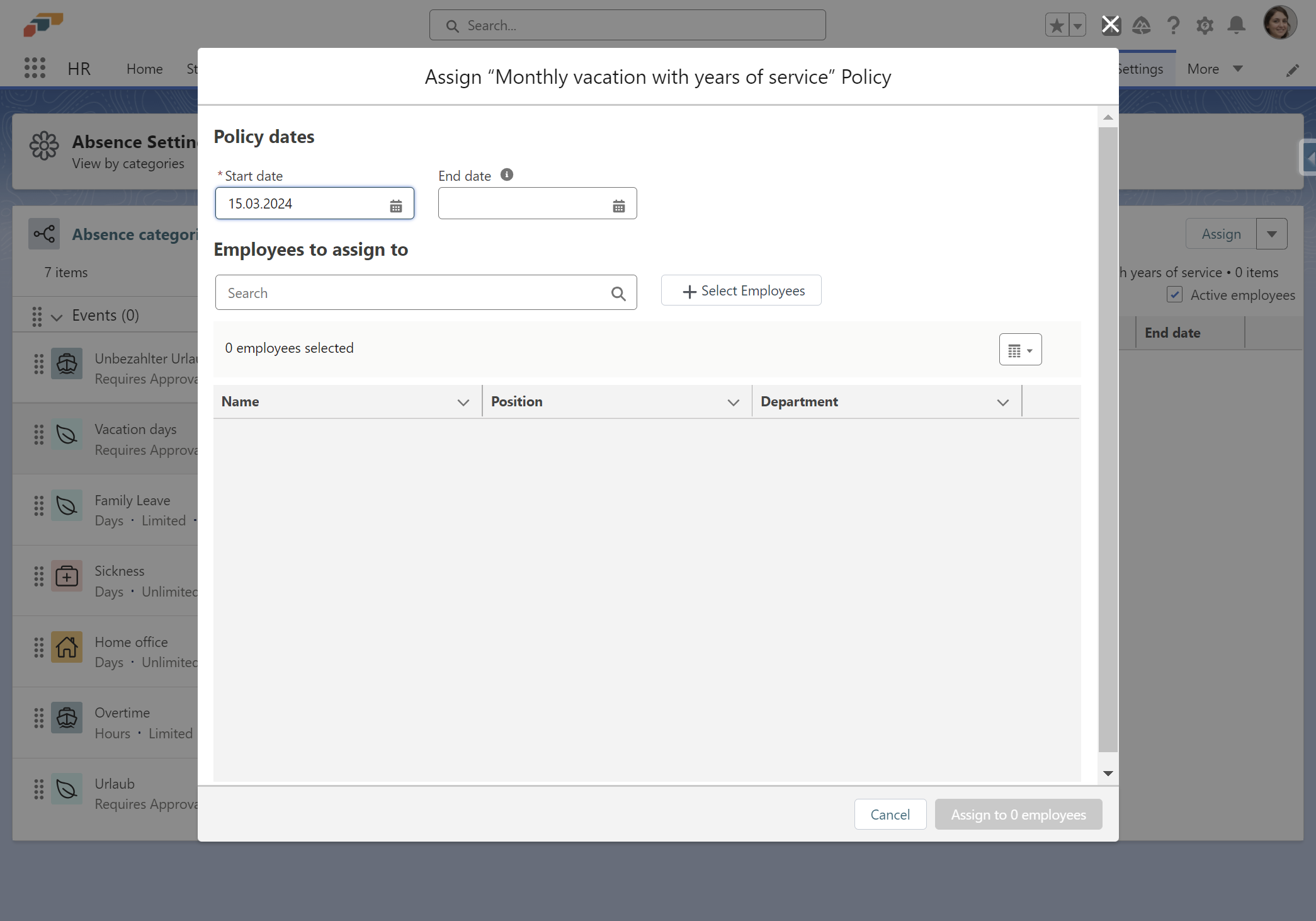Open the Start date calendar picker
1316x921 pixels.
click(x=395, y=205)
